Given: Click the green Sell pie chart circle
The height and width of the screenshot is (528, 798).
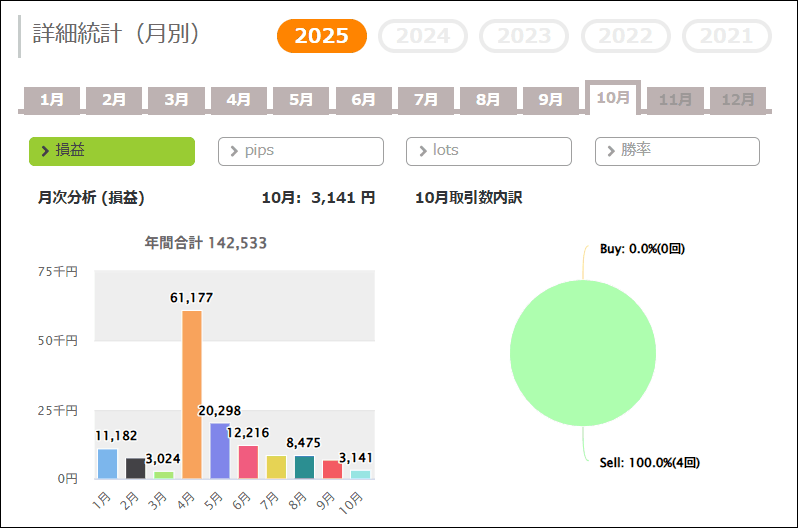Looking at the screenshot, I should (583, 353).
